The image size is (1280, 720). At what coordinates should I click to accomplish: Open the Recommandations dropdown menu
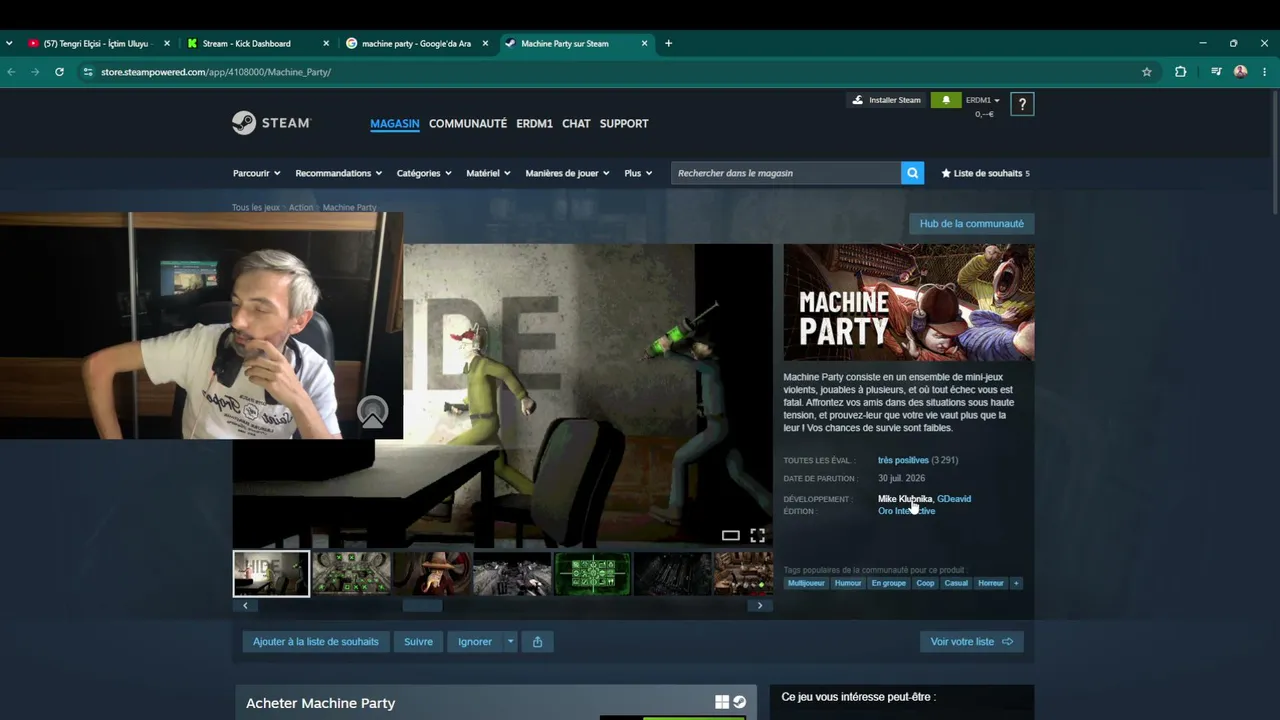tap(338, 173)
